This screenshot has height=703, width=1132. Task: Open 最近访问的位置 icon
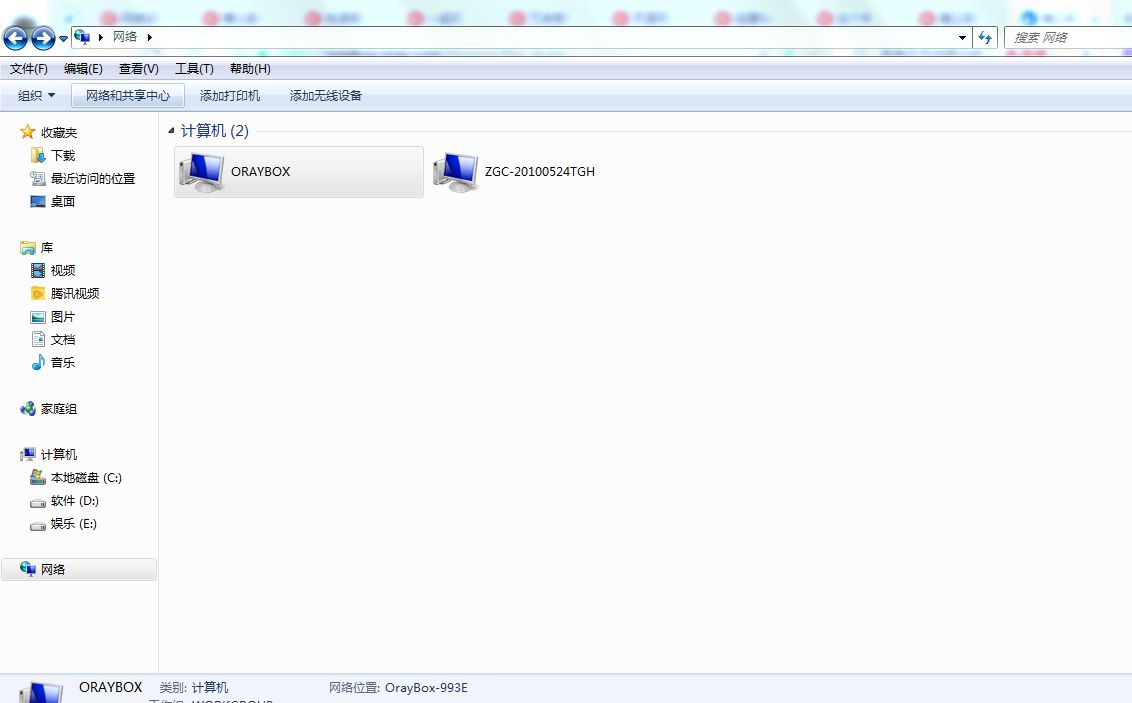pos(38,178)
